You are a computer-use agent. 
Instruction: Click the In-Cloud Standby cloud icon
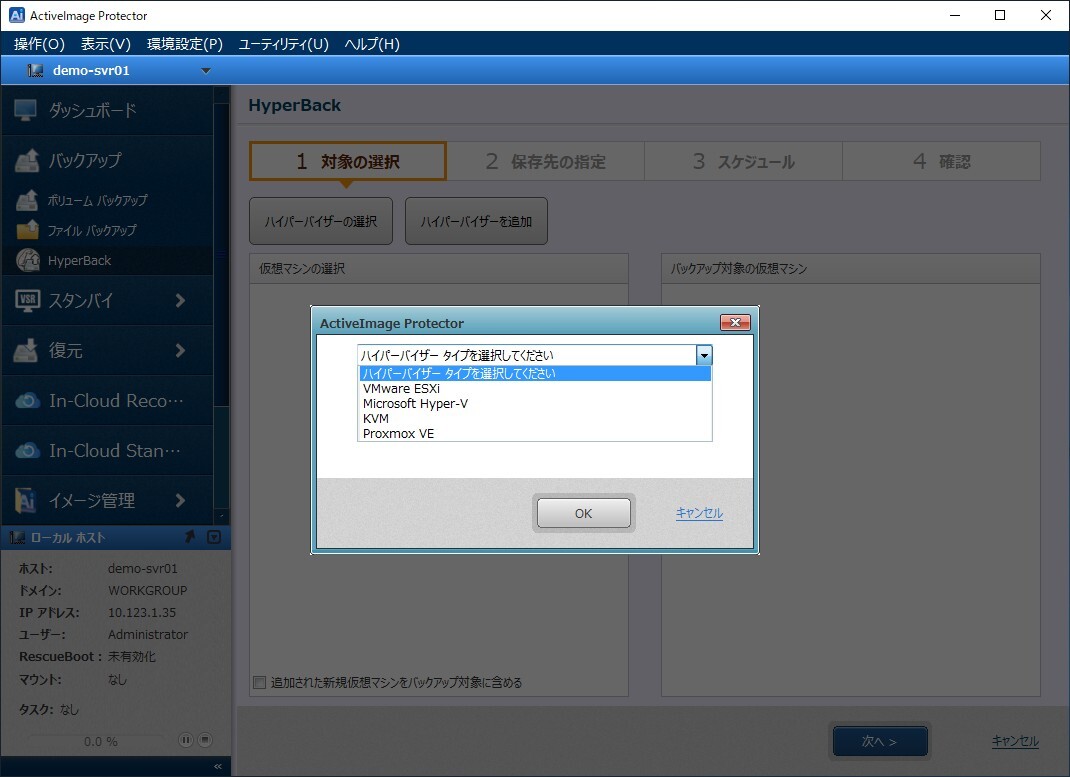pos(27,450)
